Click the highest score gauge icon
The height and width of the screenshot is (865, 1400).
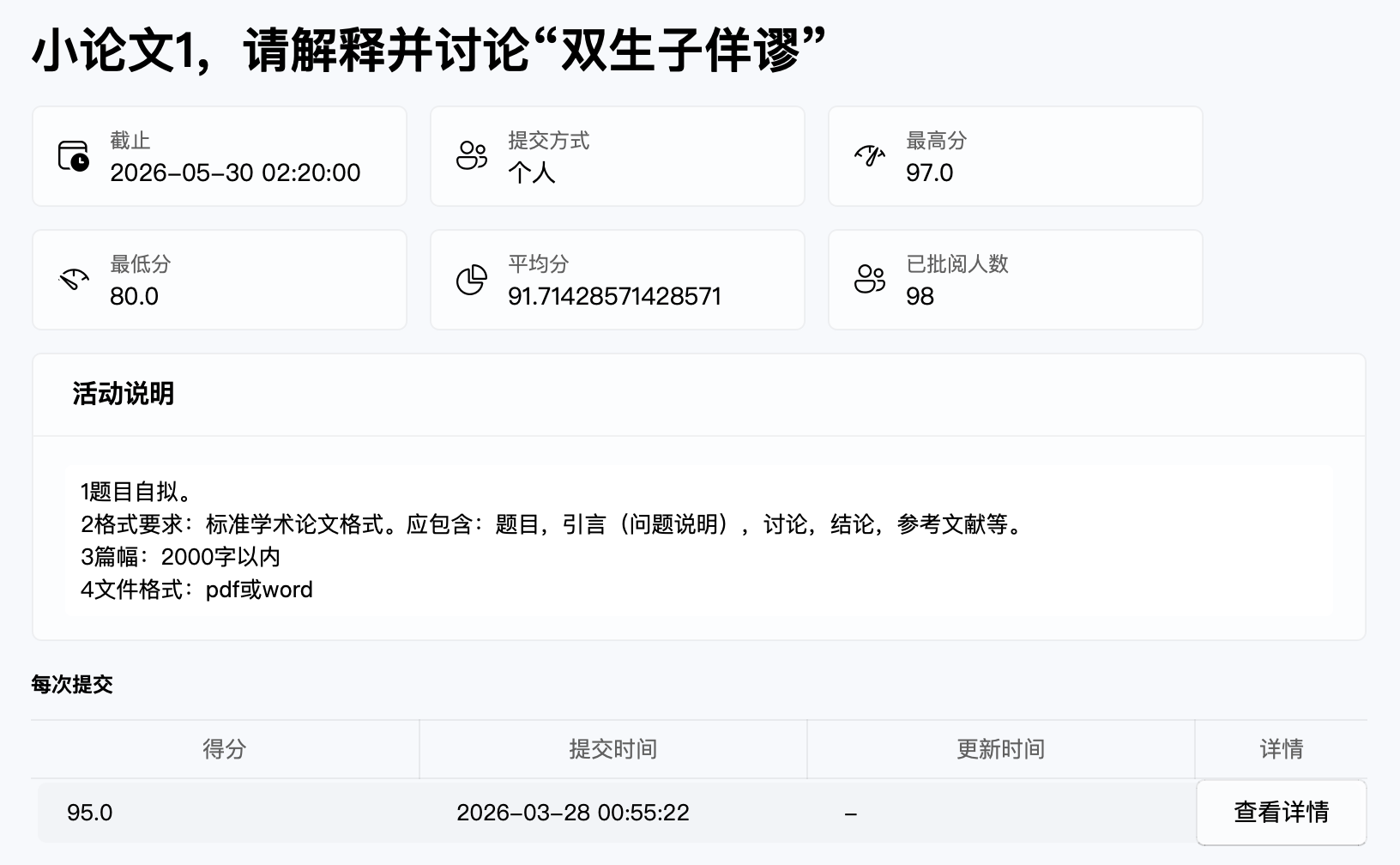pos(870,156)
